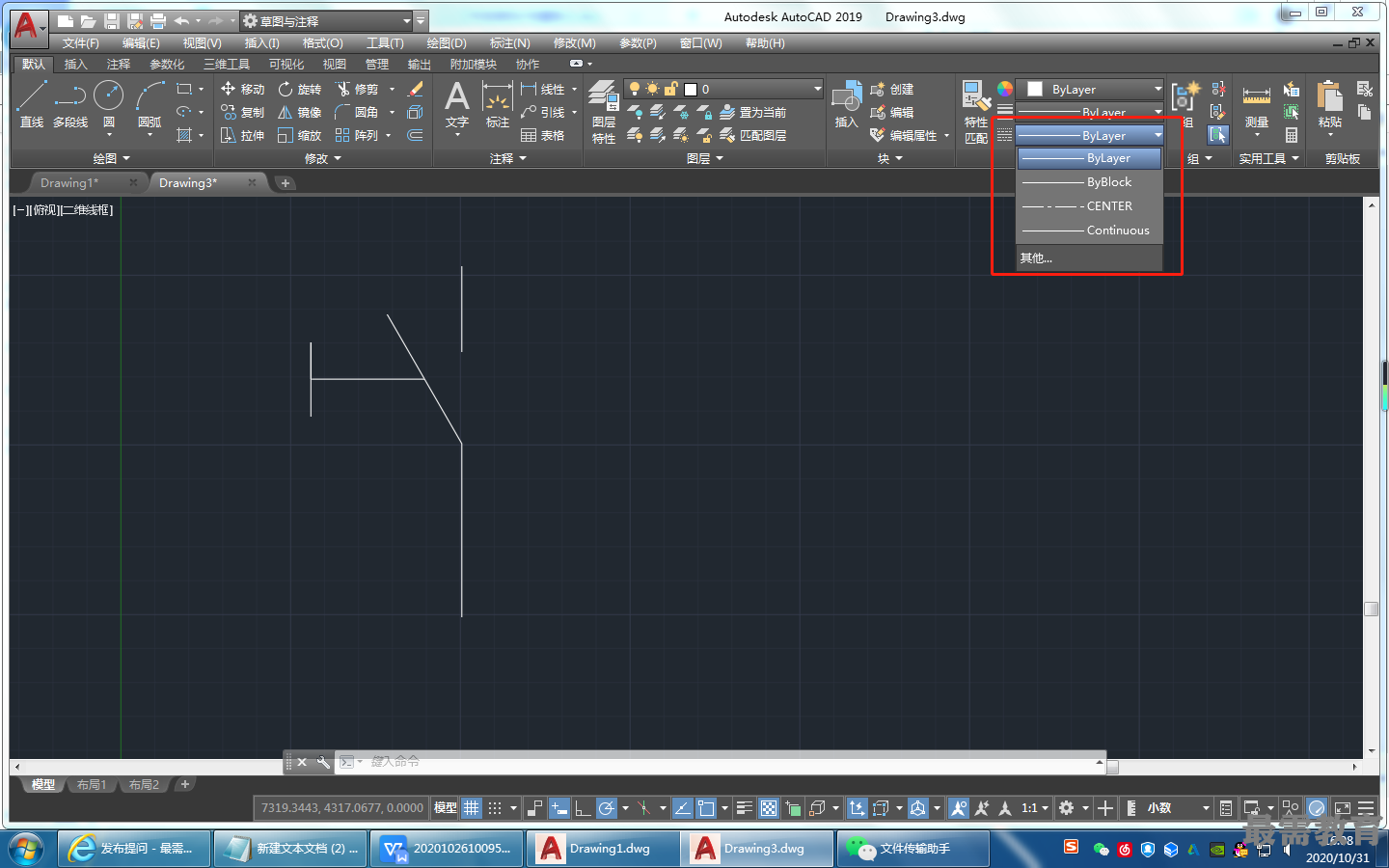Open the layer 0 dropdown list
The height and width of the screenshot is (868, 1389).
coord(723,89)
